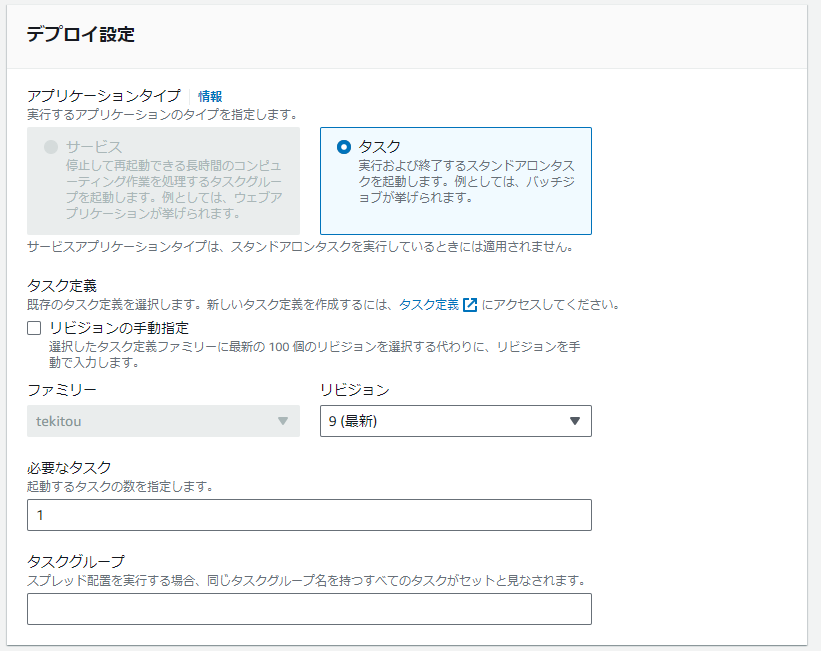Click the タスクグループ label text
Screen dimensions: 821x651
coord(76,561)
